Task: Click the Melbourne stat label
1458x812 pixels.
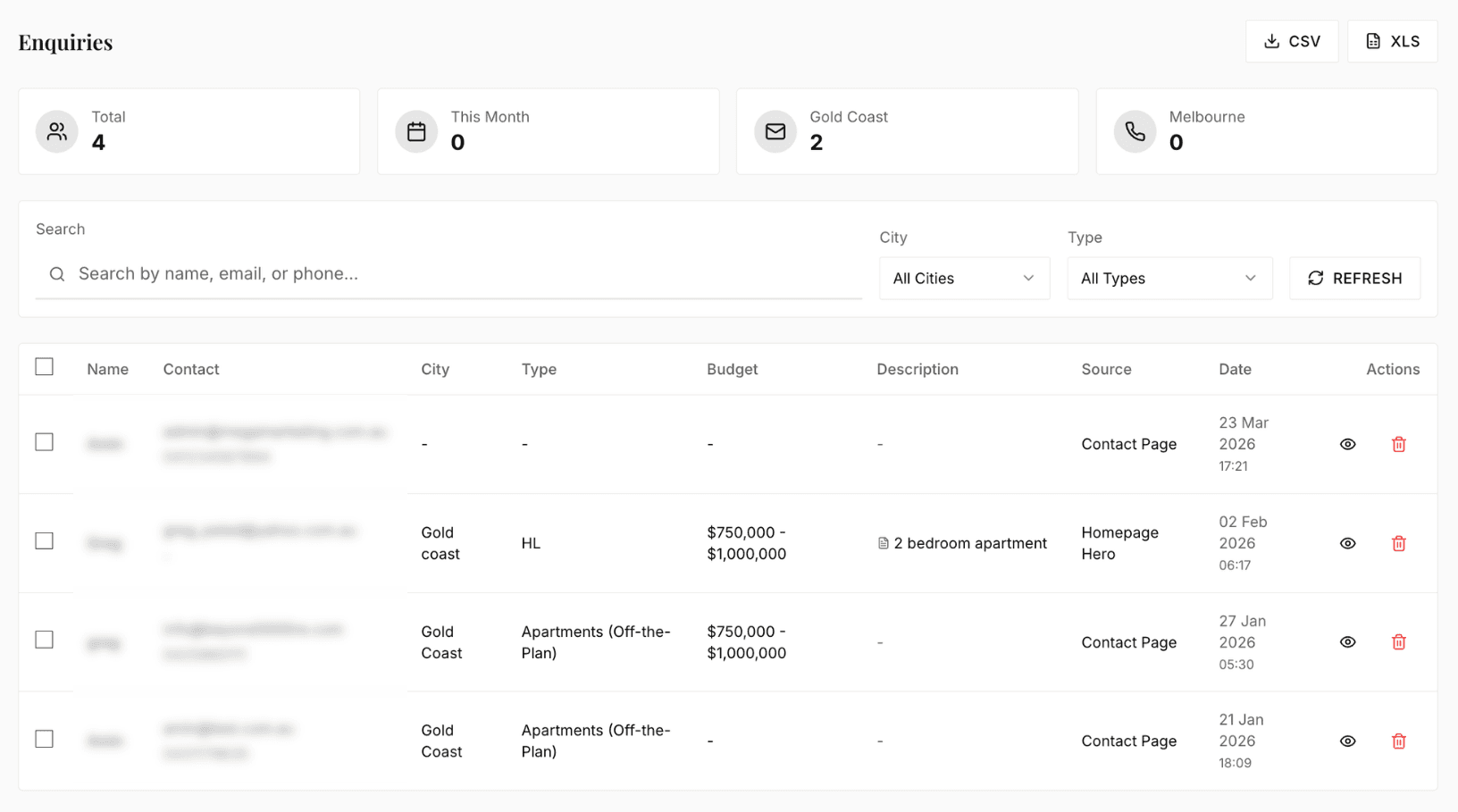Action: (x=1206, y=117)
